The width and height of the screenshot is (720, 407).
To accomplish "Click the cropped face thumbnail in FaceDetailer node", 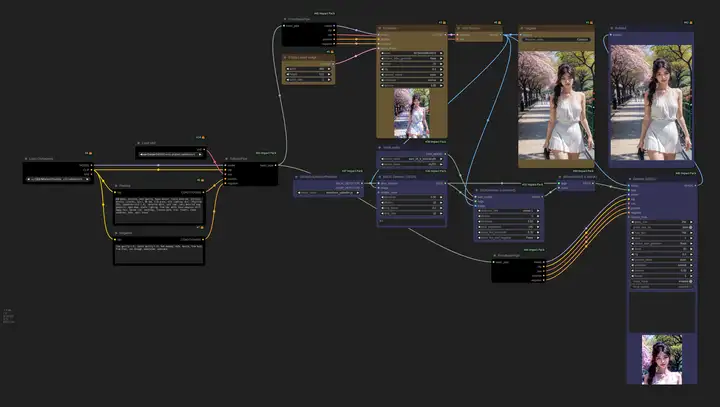I will click(662, 359).
